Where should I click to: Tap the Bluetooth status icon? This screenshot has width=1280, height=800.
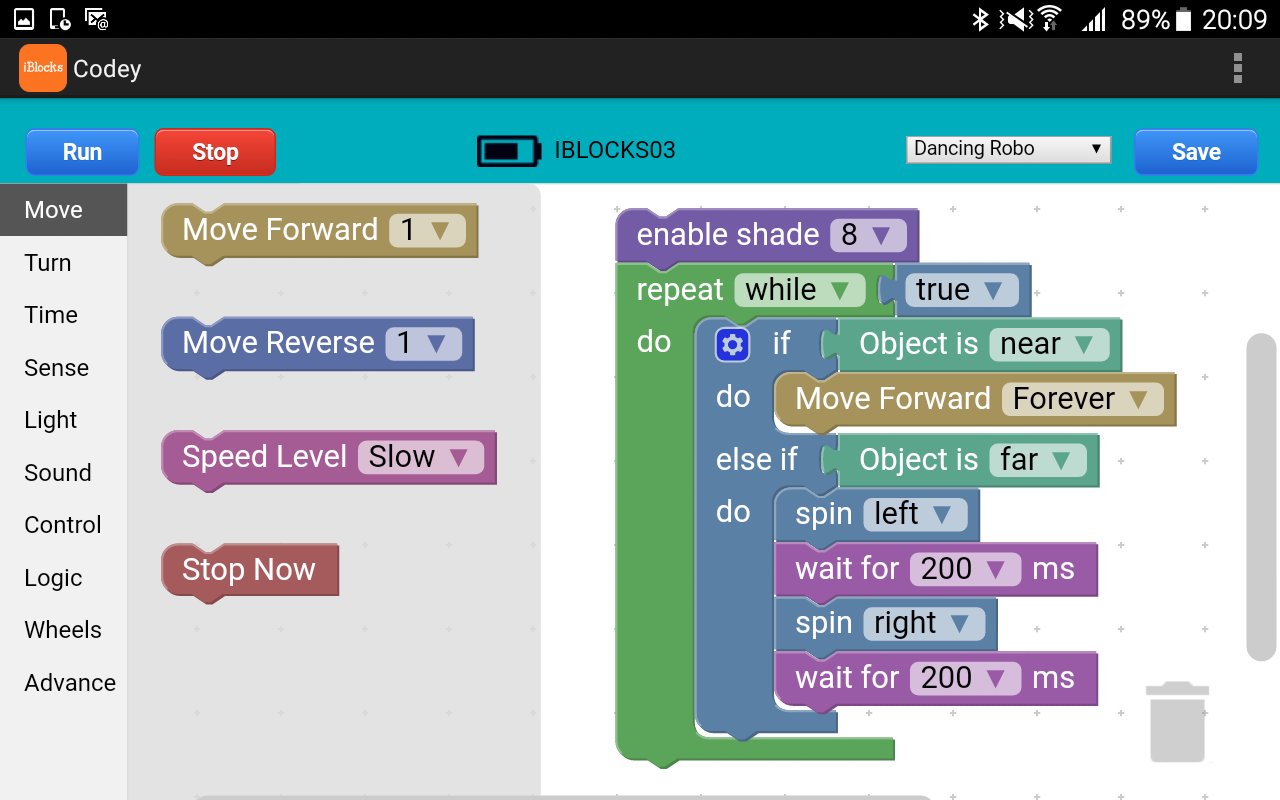(x=980, y=18)
